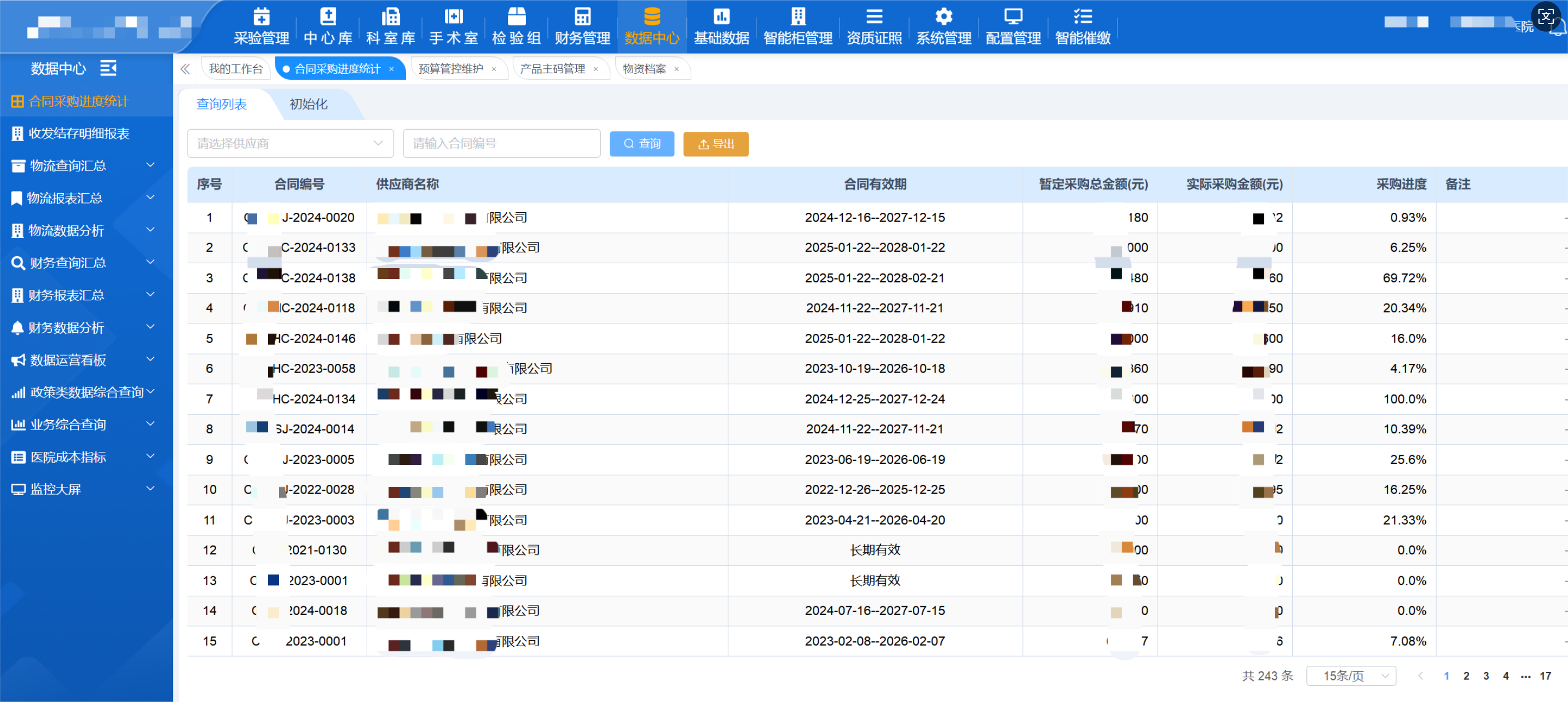
Task: Switch to the 初始化 tab
Action: pyautogui.click(x=308, y=104)
